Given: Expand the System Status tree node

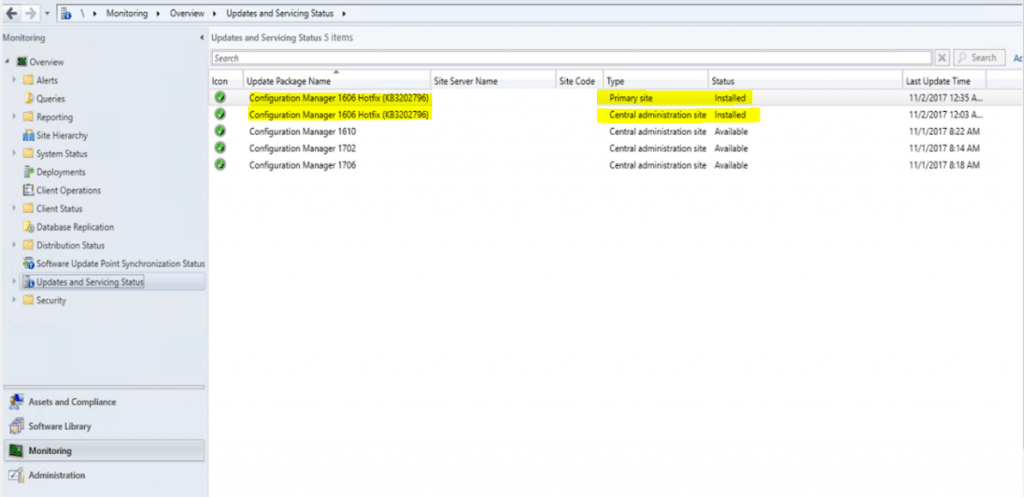Looking at the screenshot, I should (15, 153).
